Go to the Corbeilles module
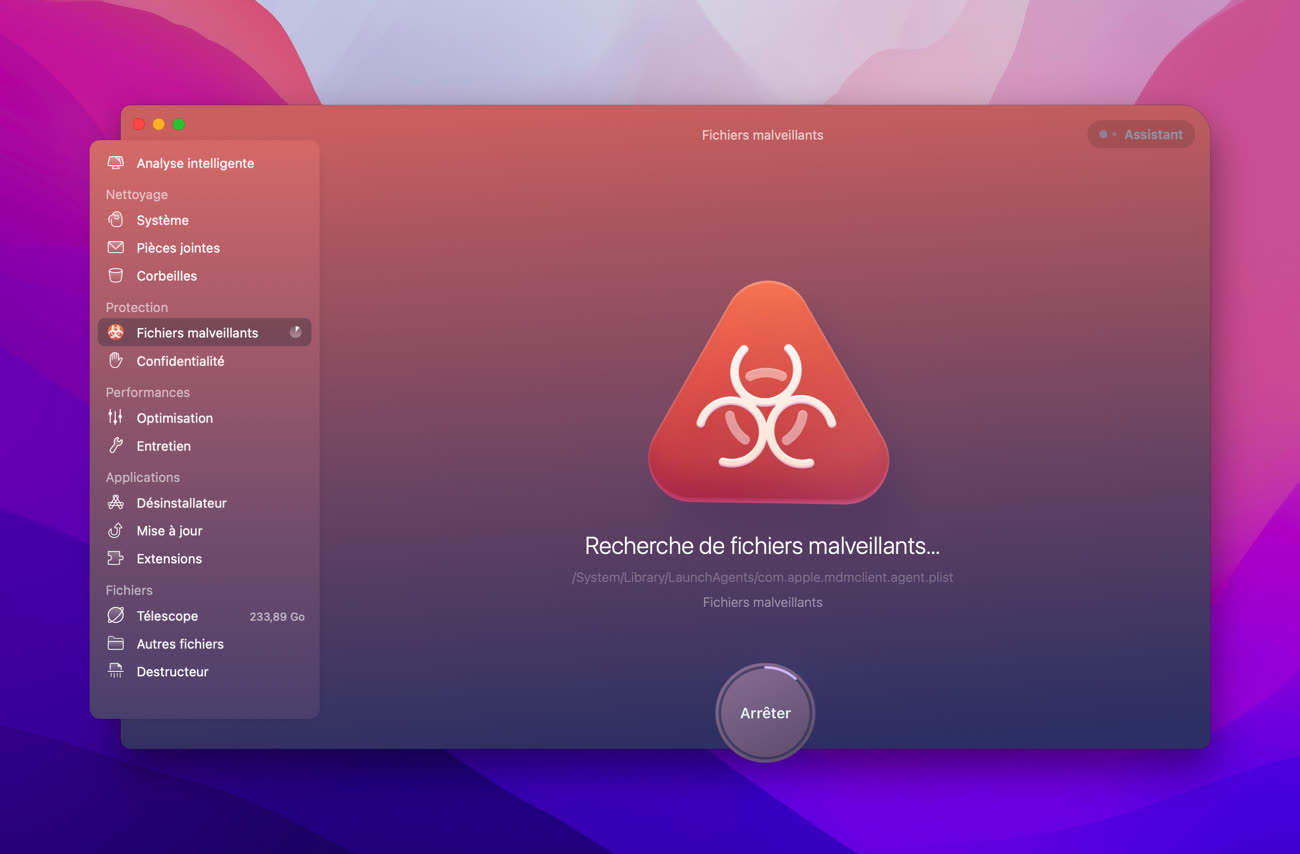Screen dimensions: 1300x854 point(205,276)
